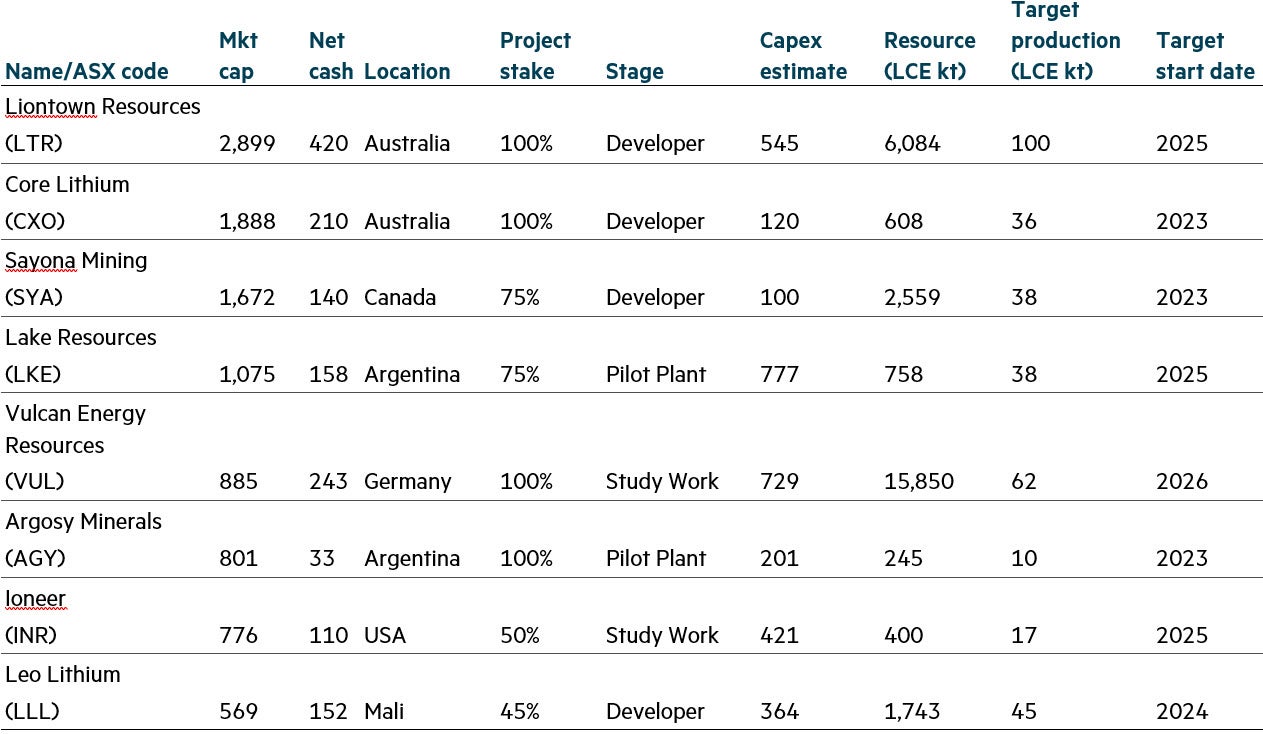Click Vulcan resource value 15,850
Screen dimensions: 1263x734
click(919, 481)
